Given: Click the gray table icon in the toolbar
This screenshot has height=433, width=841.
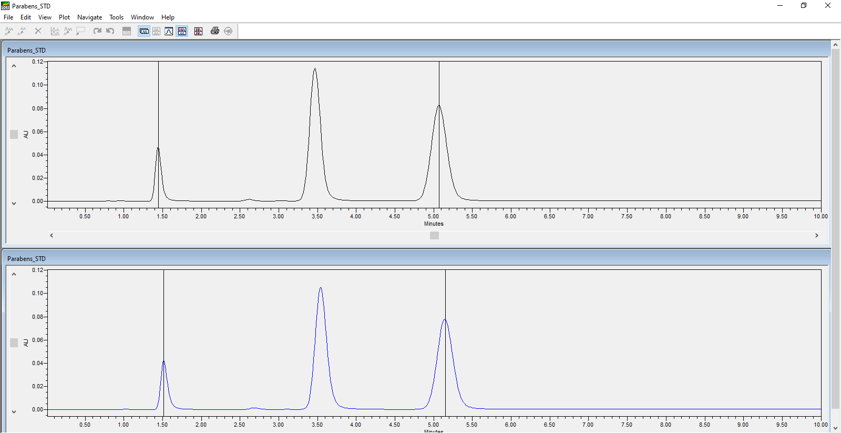Looking at the screenshot, I should tap(127, 31).
